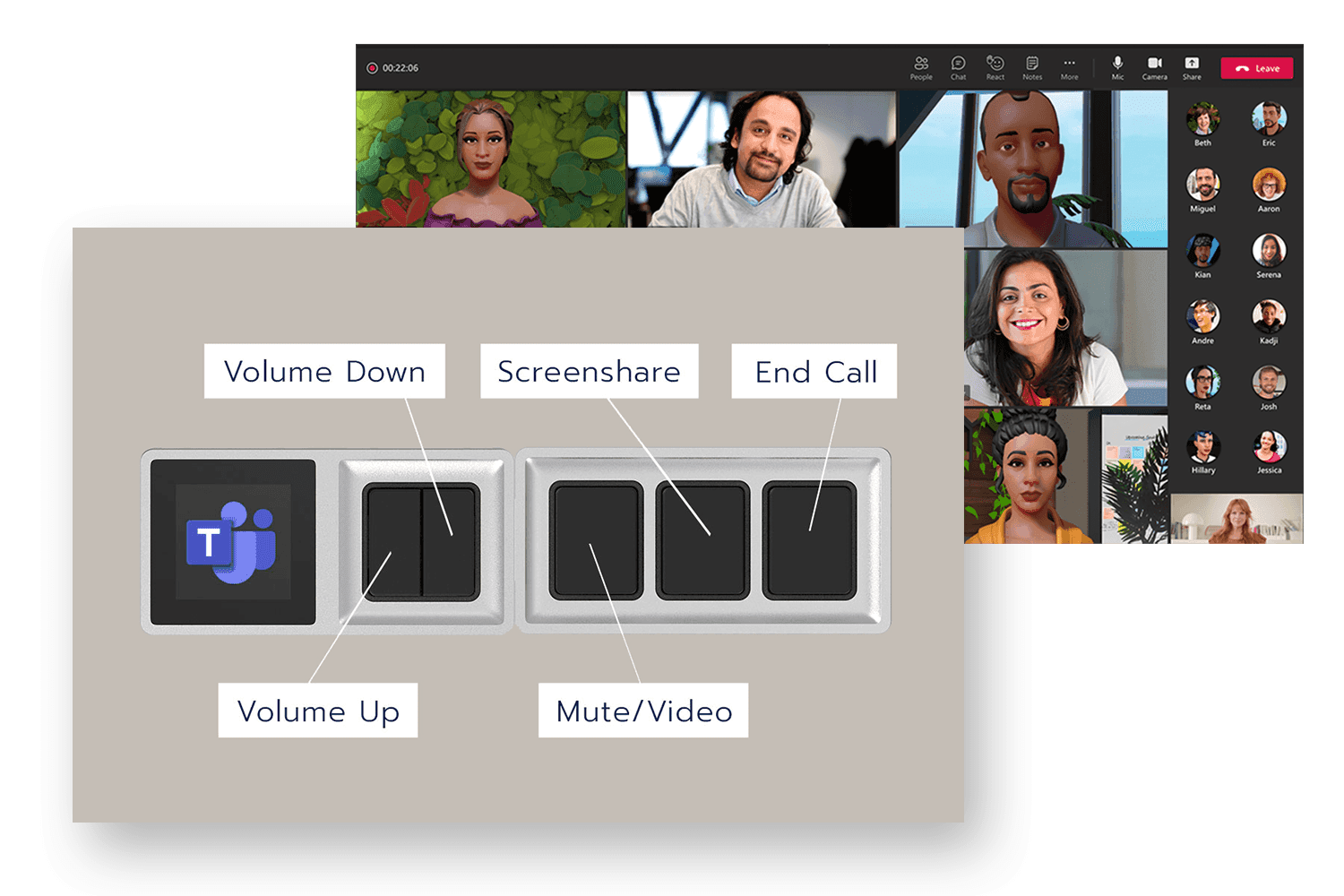Click the Microsoft Teams logo key on keypad
1344x896 pixels.
(233, 542)
